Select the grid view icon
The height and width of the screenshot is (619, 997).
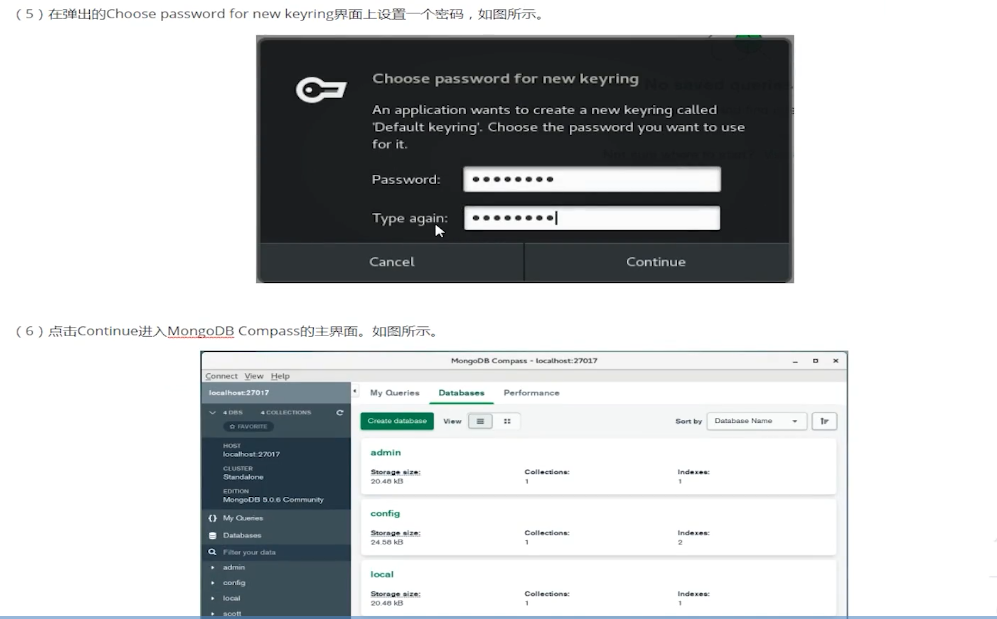click(507, 421)
